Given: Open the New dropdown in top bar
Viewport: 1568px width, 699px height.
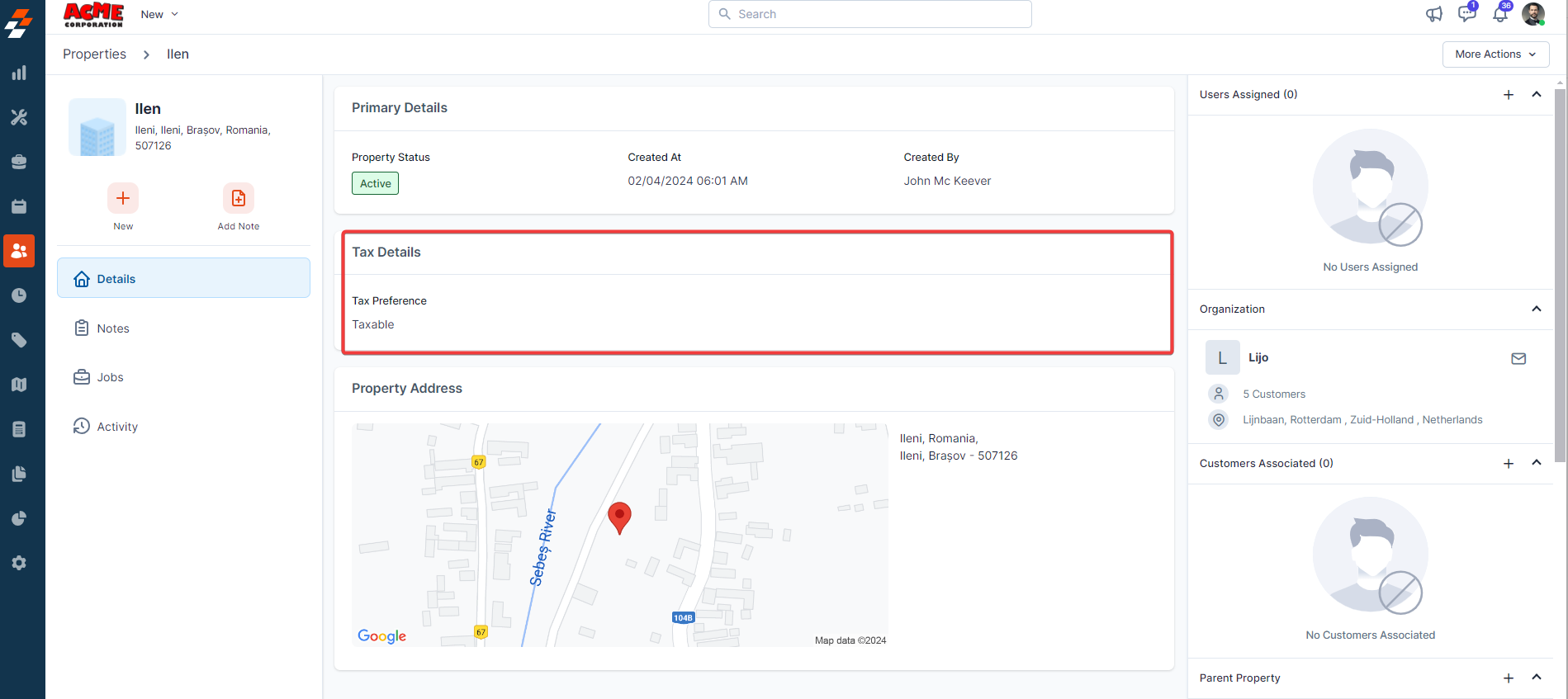Looking at the screenshot, I should click(159, 14).
